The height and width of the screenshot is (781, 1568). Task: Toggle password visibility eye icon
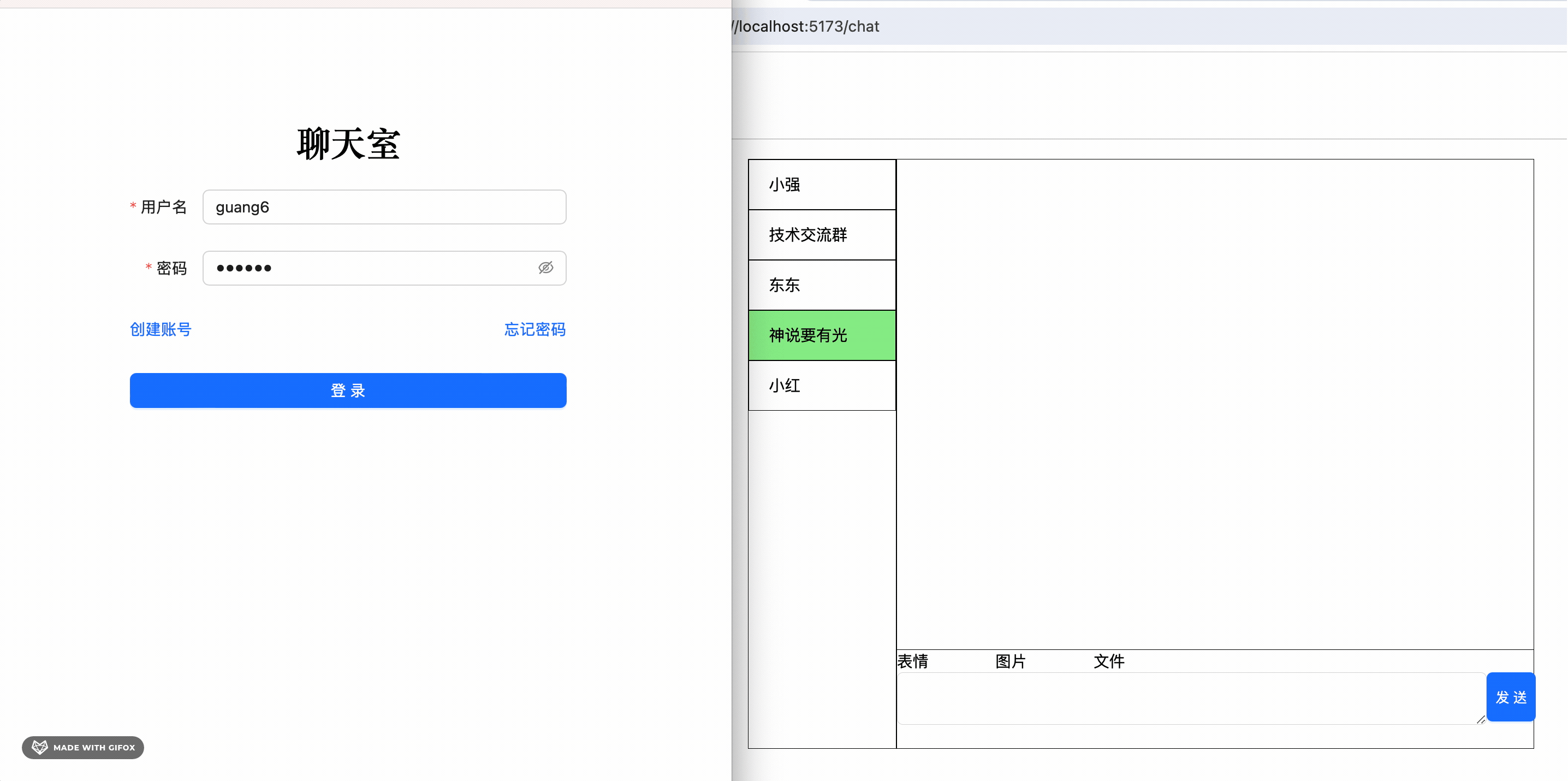point(545,268)
